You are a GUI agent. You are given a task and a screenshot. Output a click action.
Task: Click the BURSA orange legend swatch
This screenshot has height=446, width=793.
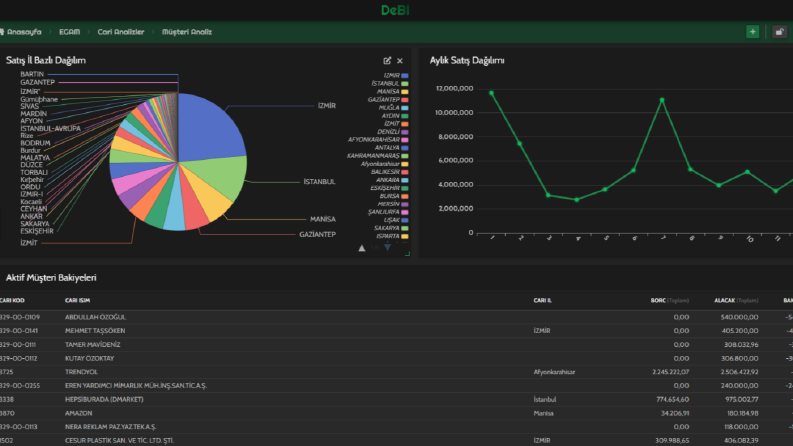pyautogui.click(x=405, y=196)
